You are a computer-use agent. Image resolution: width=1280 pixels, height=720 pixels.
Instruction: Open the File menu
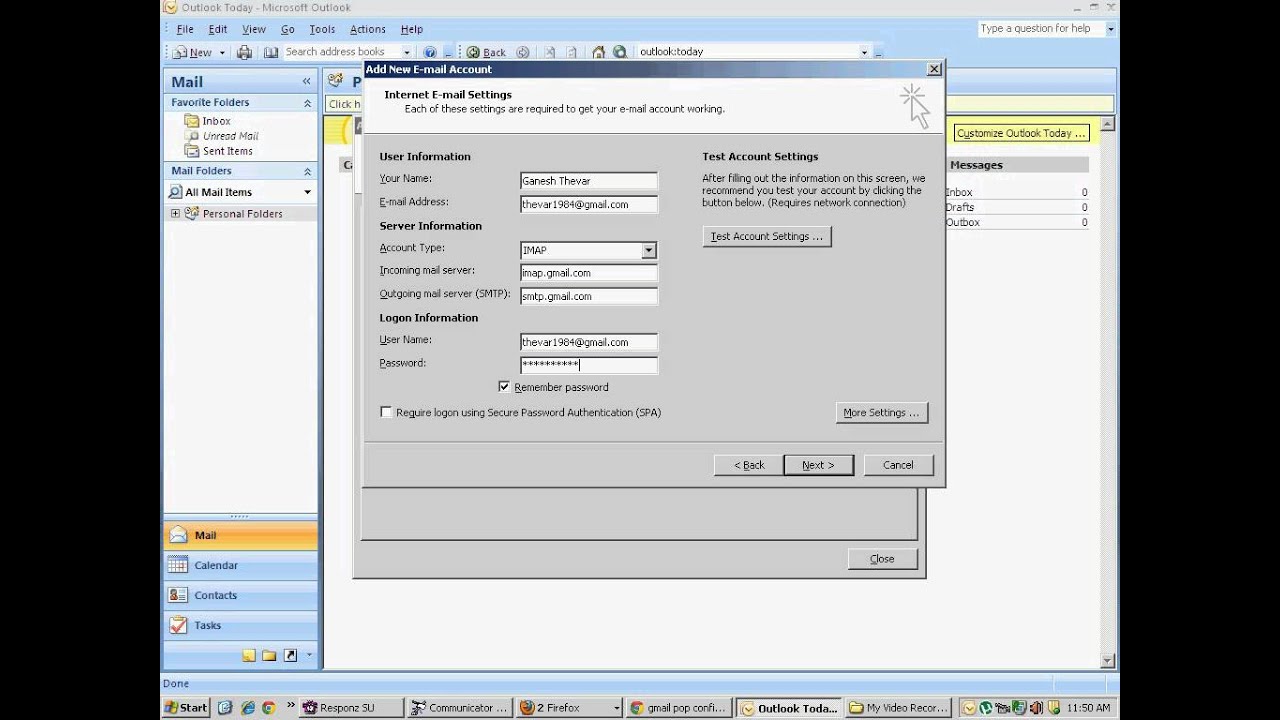(x=185, y=29)
